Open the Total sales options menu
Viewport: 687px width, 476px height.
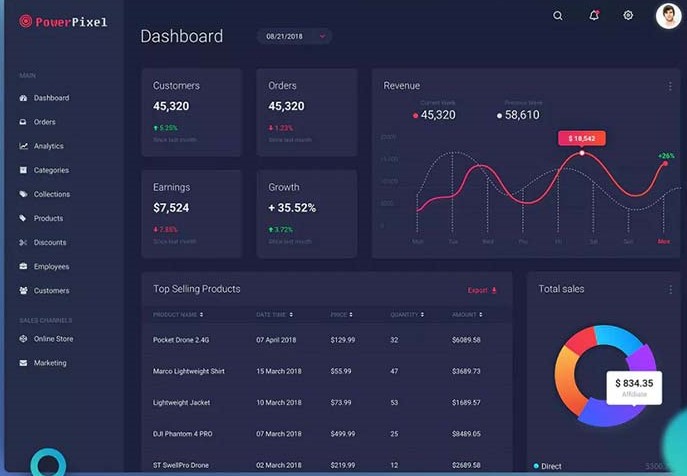pos(670,289)
